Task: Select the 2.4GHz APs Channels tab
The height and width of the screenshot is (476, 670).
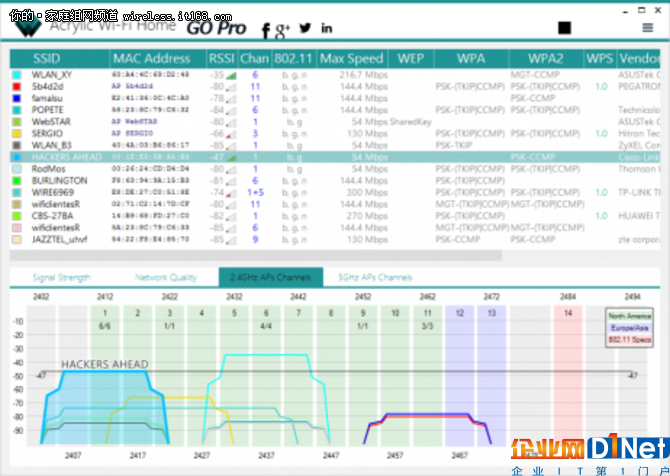Action: [x=271, y=277]
